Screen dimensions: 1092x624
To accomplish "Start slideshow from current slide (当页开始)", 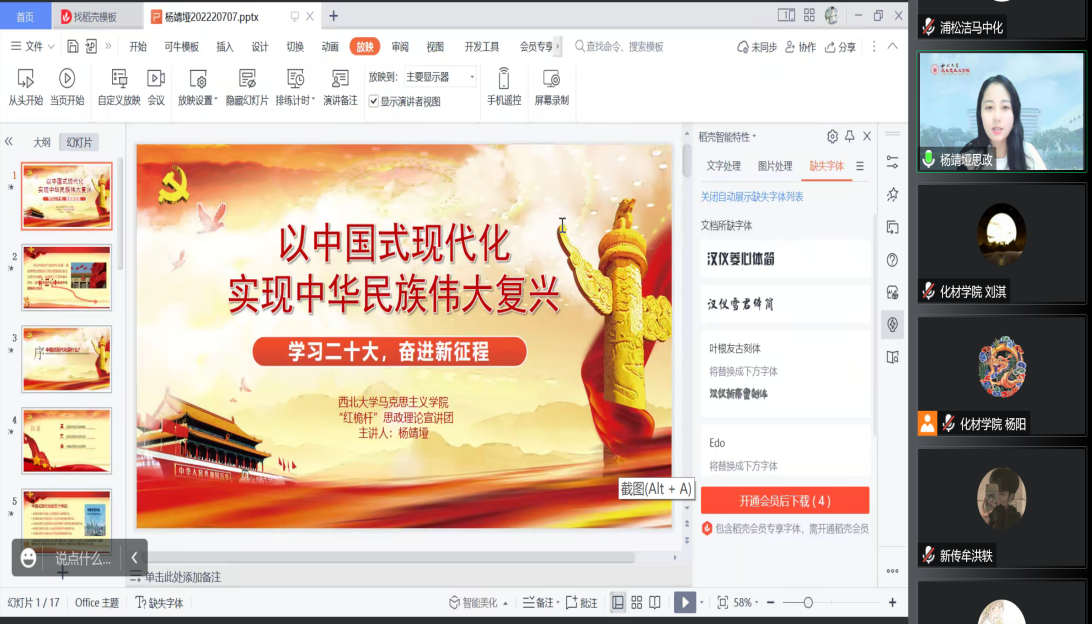I will 67,87.
